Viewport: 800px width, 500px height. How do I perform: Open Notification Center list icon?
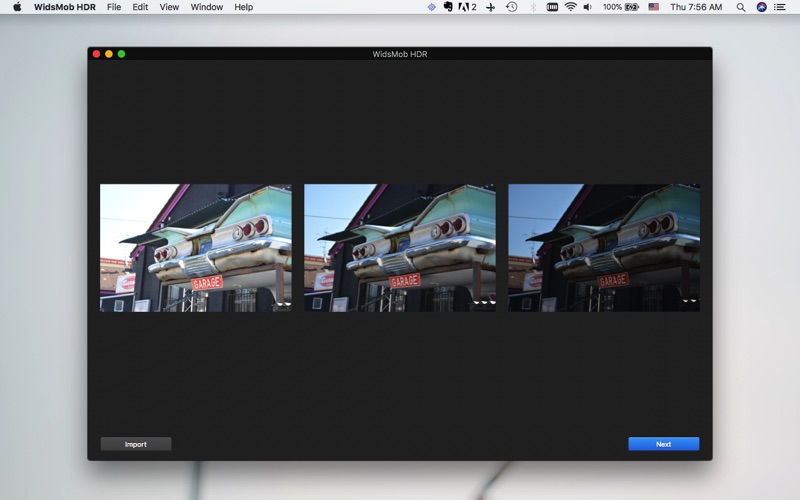(x=780, y=7)
